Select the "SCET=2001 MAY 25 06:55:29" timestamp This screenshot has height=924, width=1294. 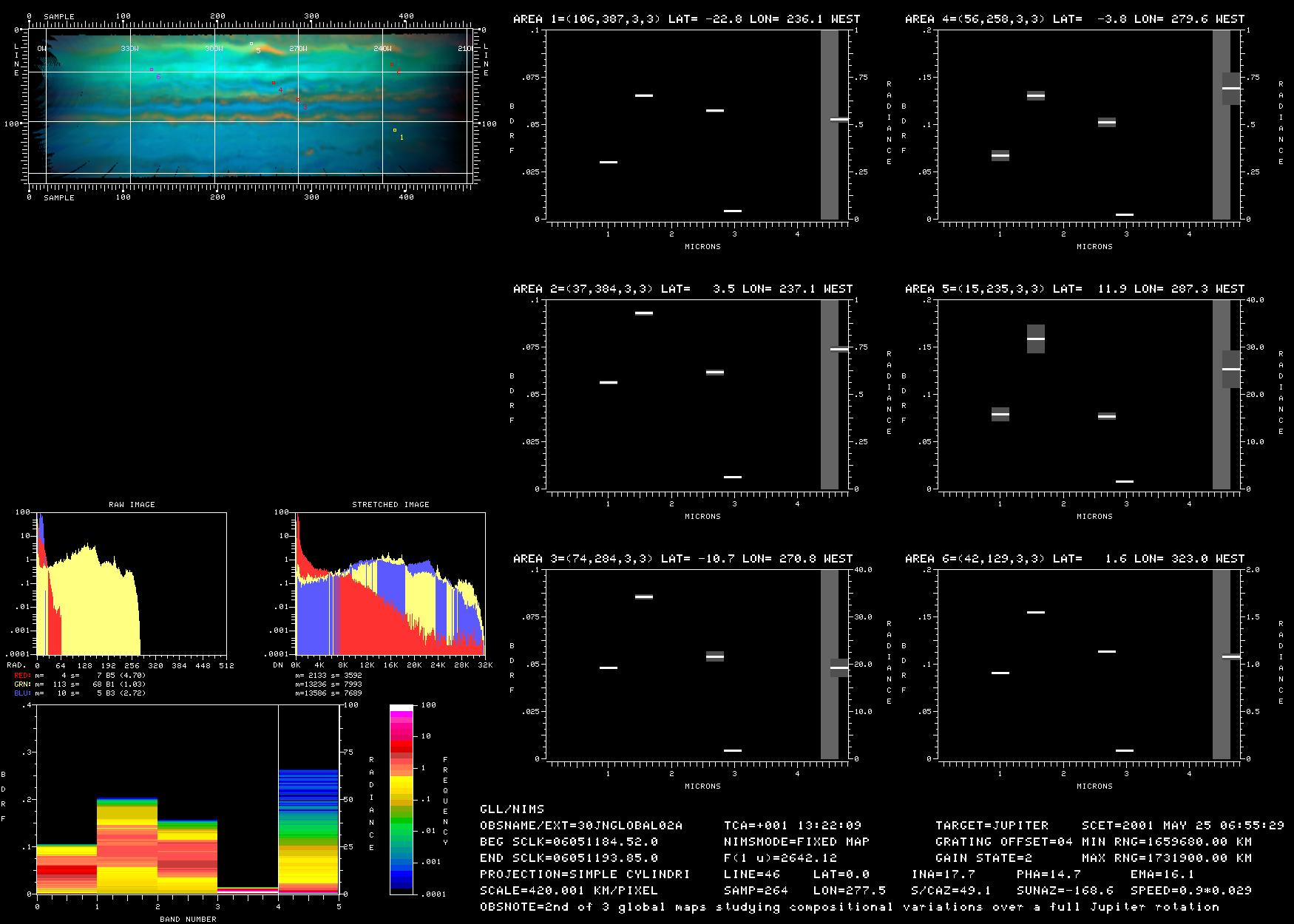[1182, 826]
